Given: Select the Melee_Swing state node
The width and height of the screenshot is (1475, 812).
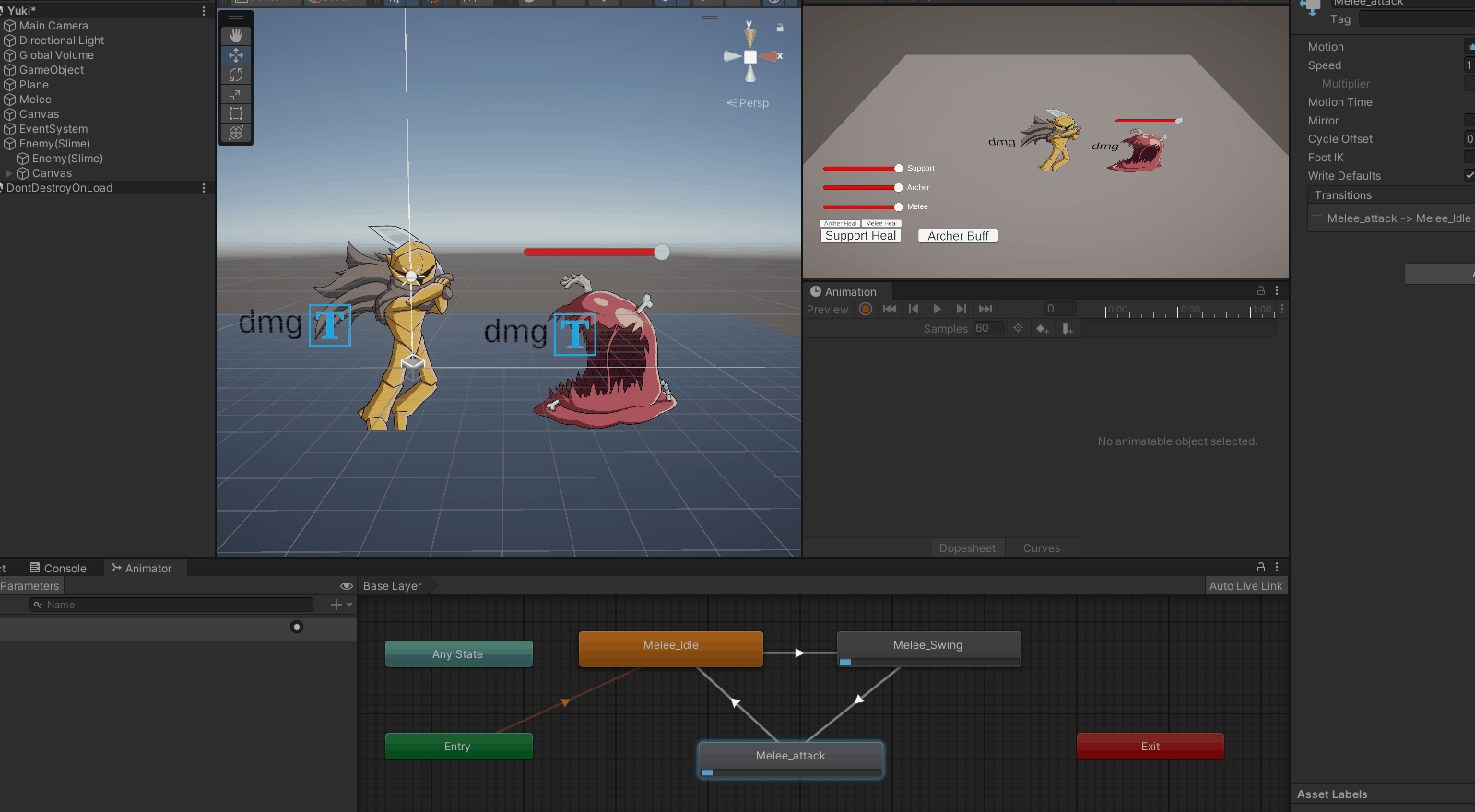Looking at the screenshot, I should 928,649.
